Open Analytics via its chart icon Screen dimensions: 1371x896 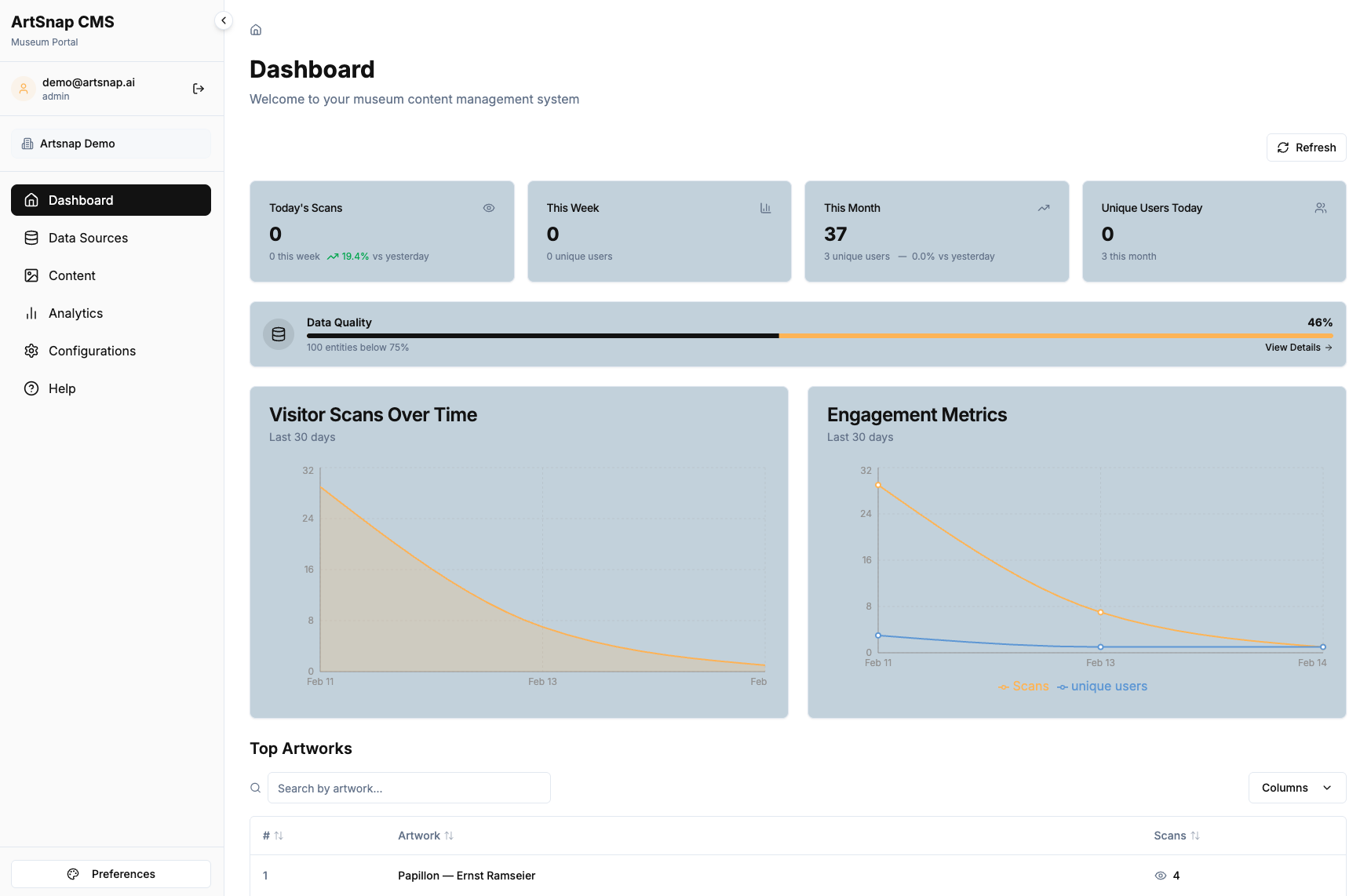[31, 313]
